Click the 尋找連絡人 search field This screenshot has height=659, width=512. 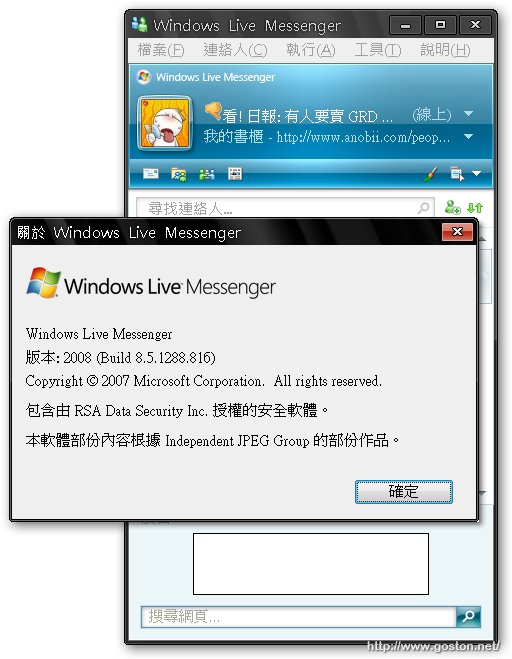click(285, 207)
